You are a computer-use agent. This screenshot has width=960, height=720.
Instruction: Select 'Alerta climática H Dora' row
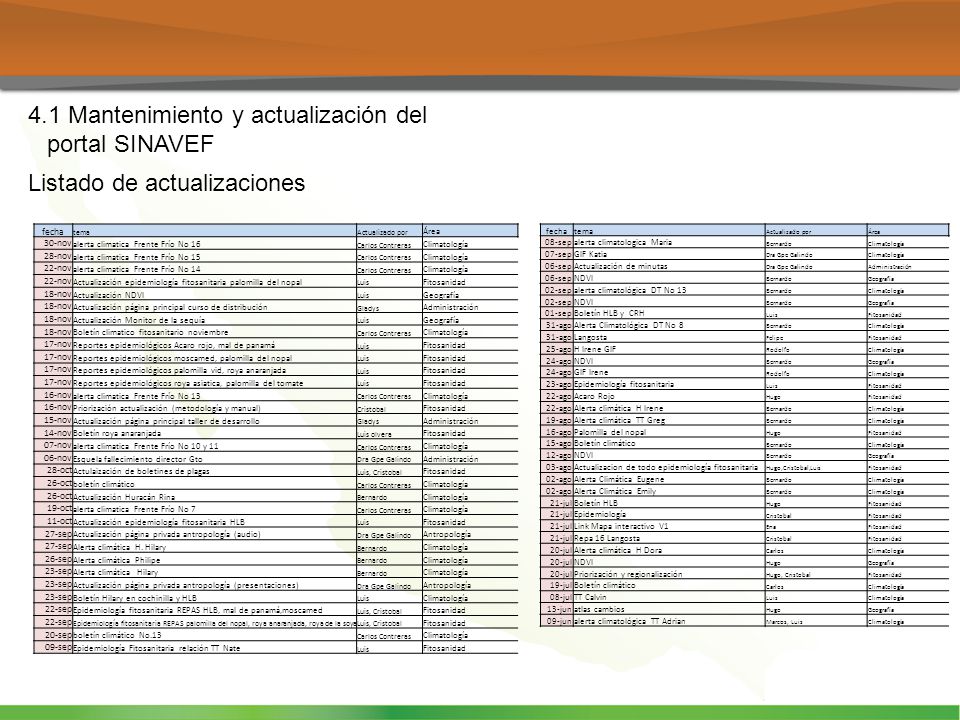(x=744, y=550)
